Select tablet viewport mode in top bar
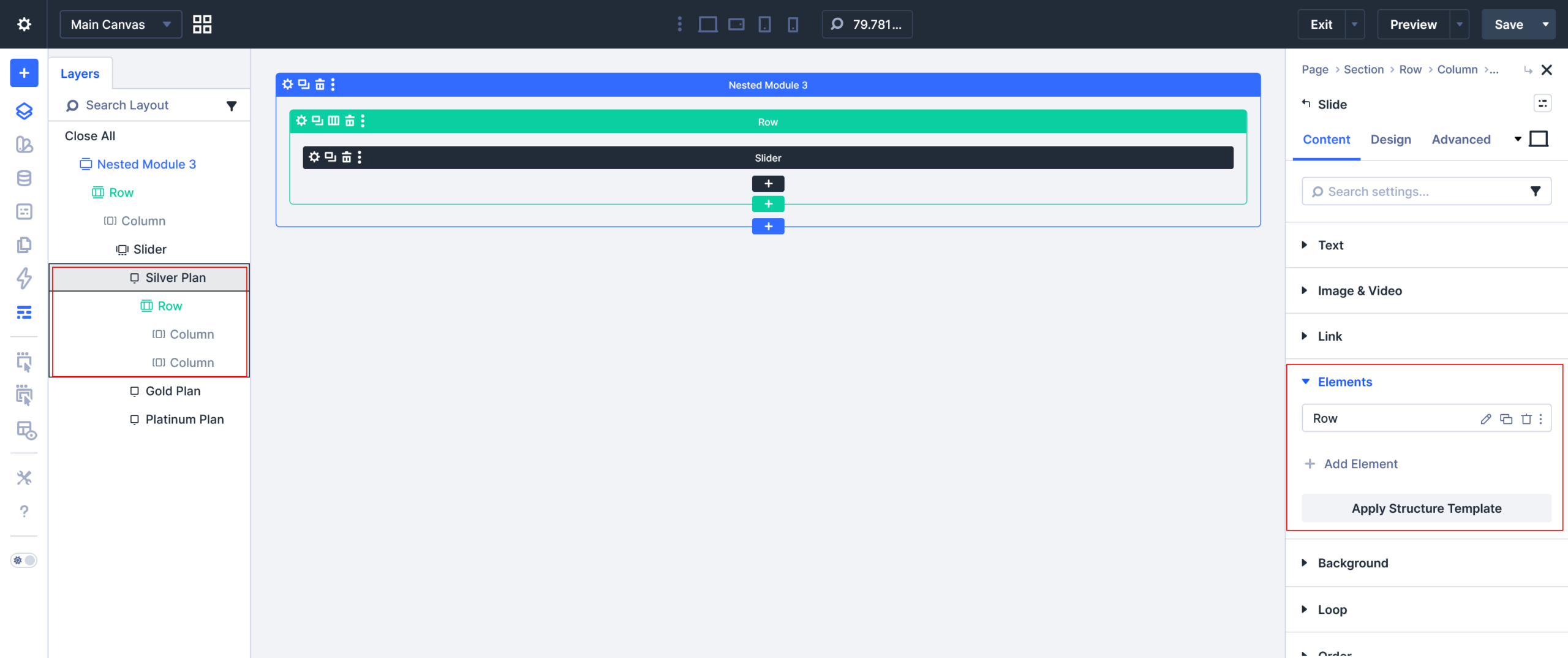This screenshot has height=658, width=1568. coord(765,24)
